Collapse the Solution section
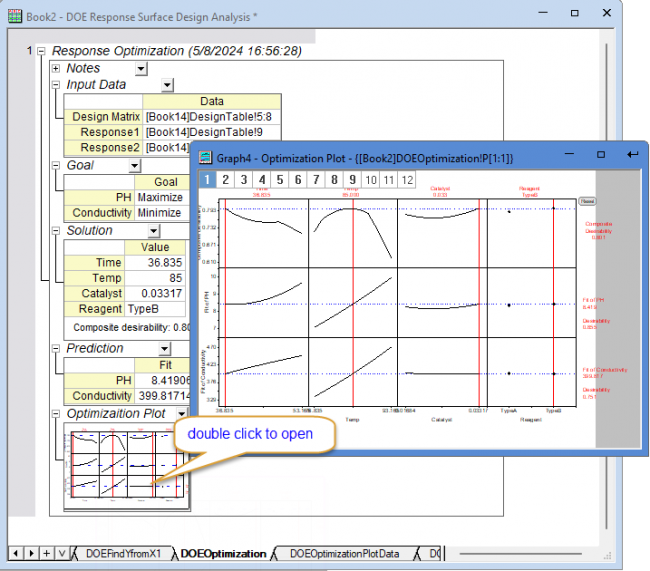Screen dimensions: 650x571 pyautogui.click(x=56, y=231)
